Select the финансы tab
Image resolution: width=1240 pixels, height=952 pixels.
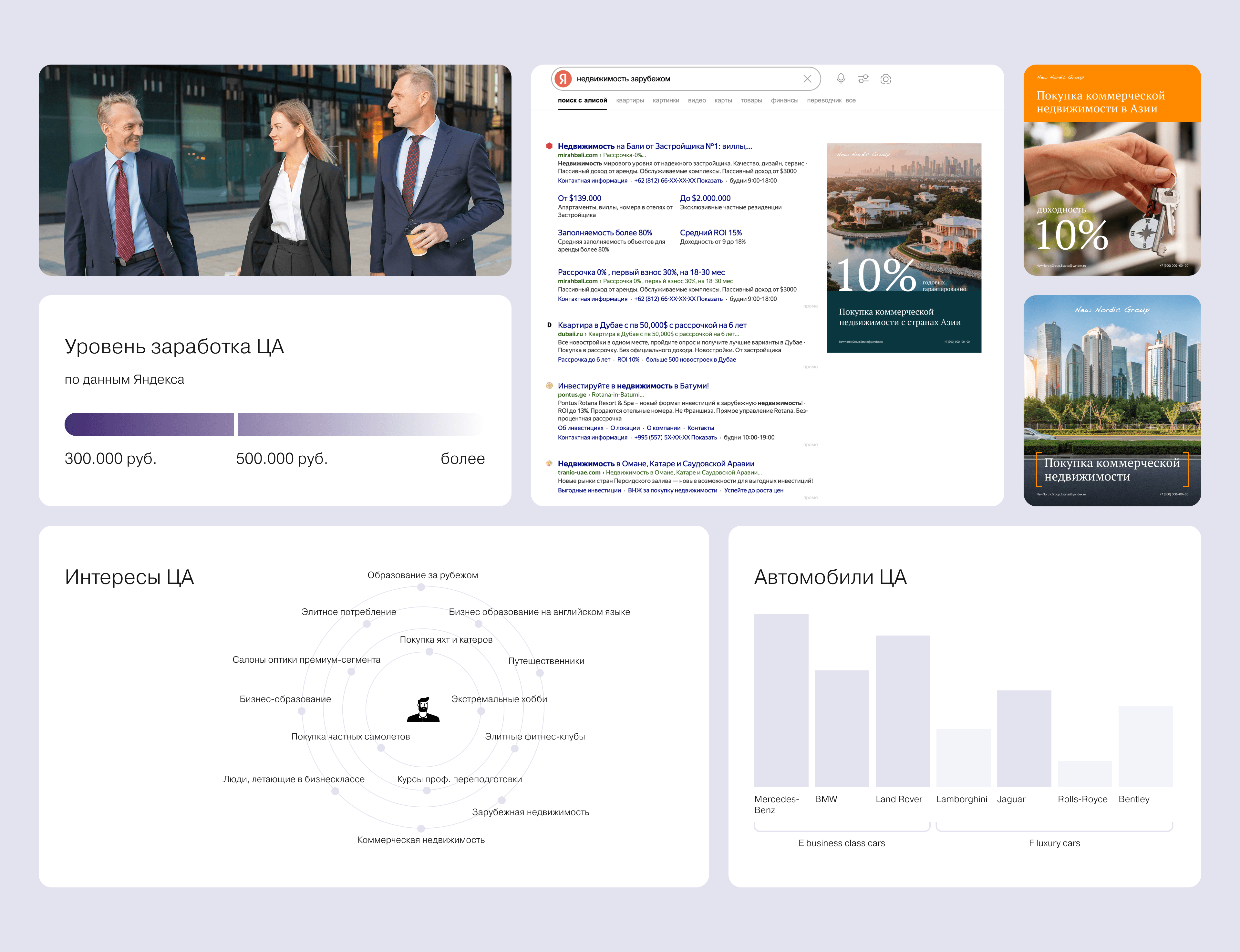(784, 100)
